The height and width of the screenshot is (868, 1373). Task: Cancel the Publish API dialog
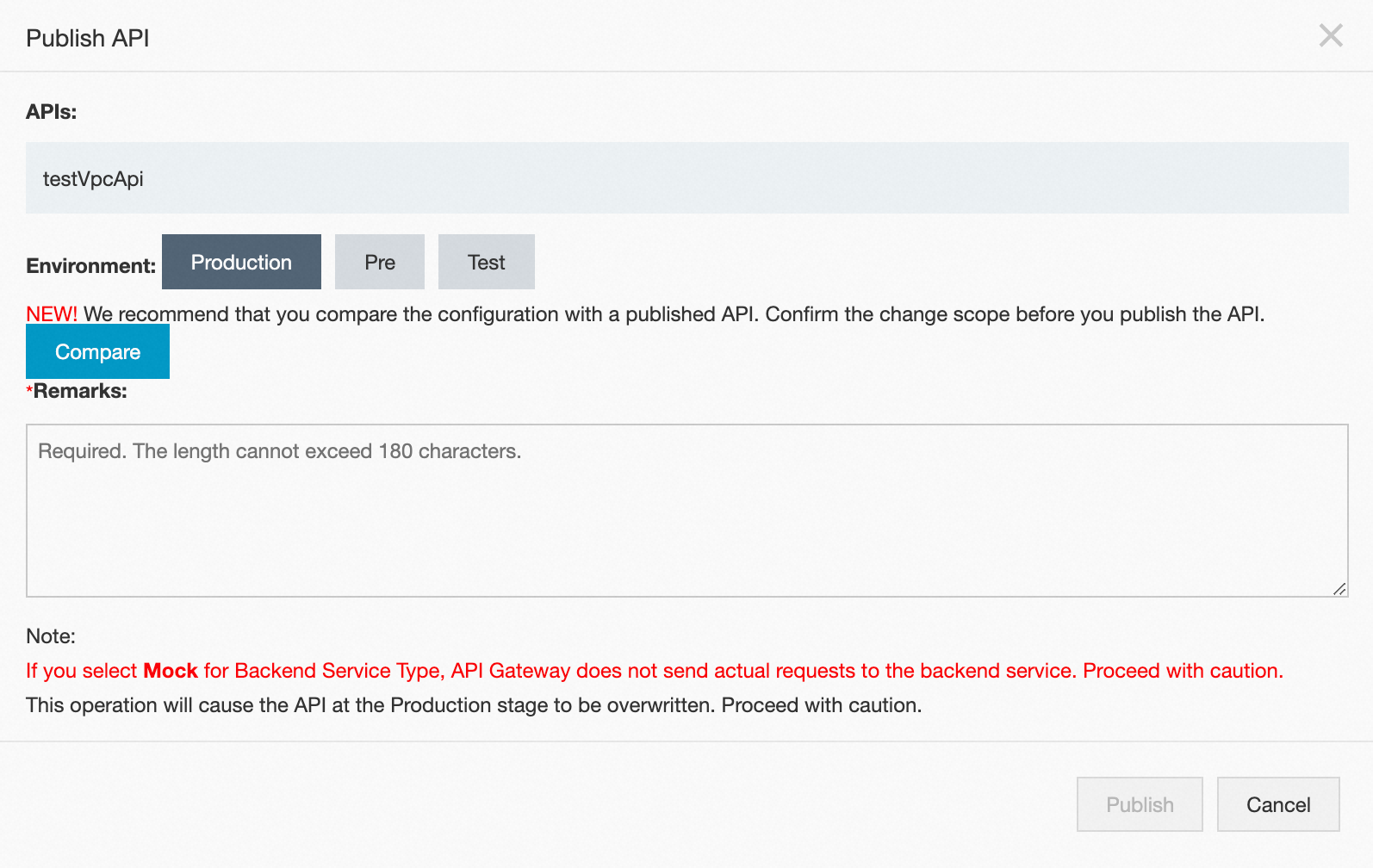(1278, 805)
